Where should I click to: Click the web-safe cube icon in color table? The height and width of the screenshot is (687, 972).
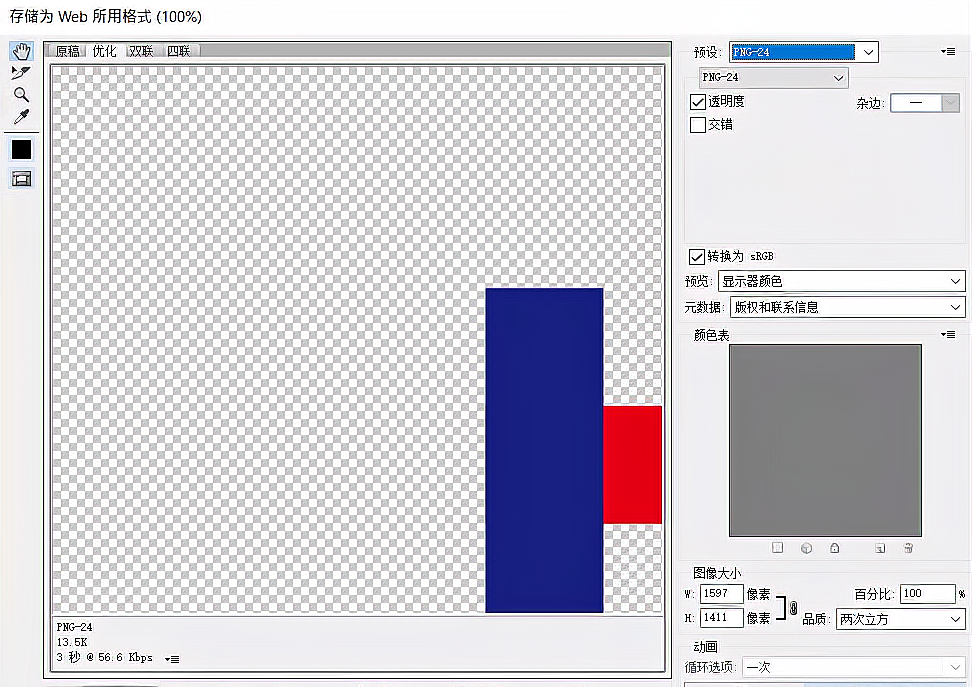(806, 547)
